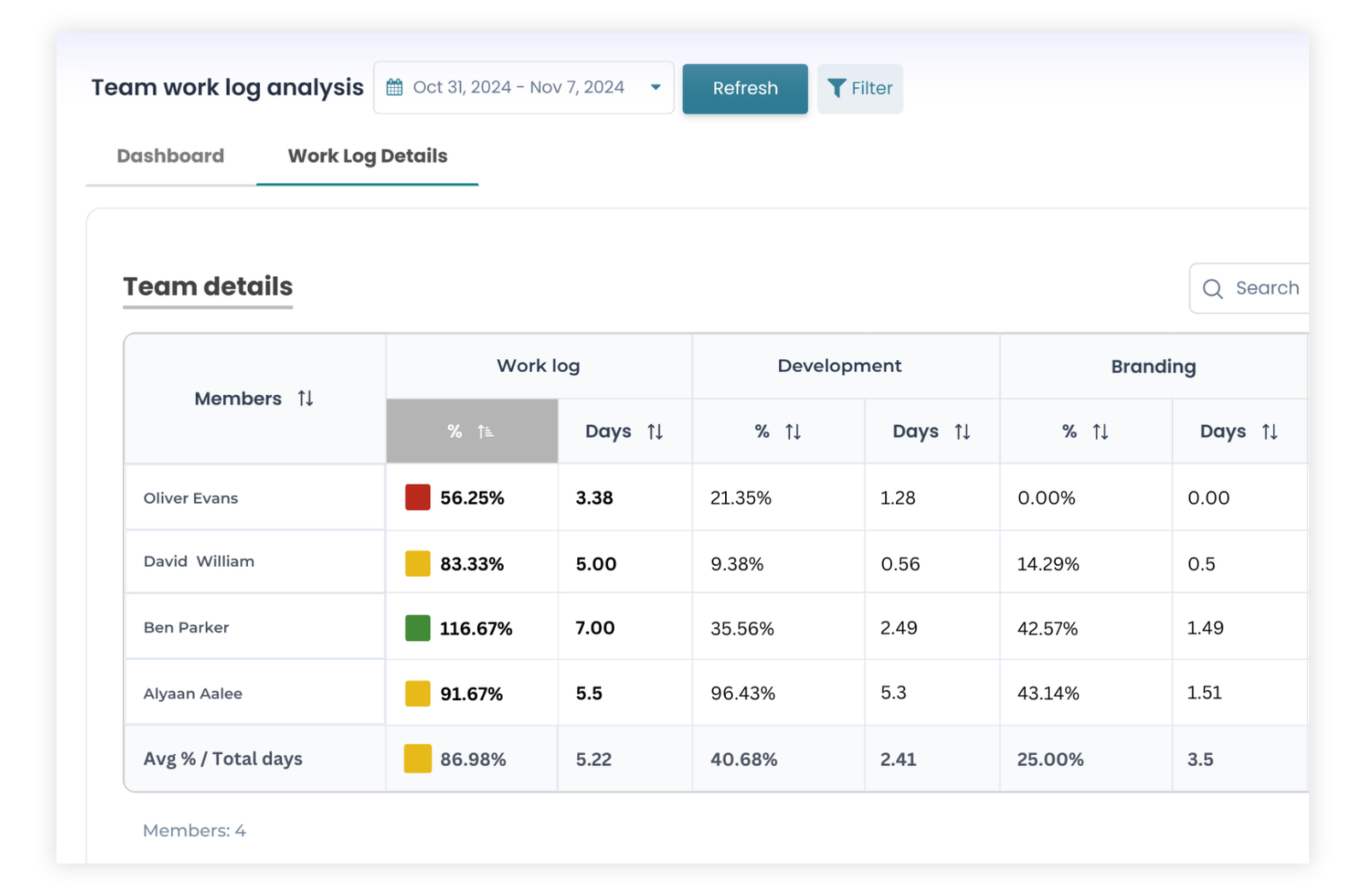Click the funnel icon on Filter button
The image size is (1368, 896).
click(x=836, y=88)
